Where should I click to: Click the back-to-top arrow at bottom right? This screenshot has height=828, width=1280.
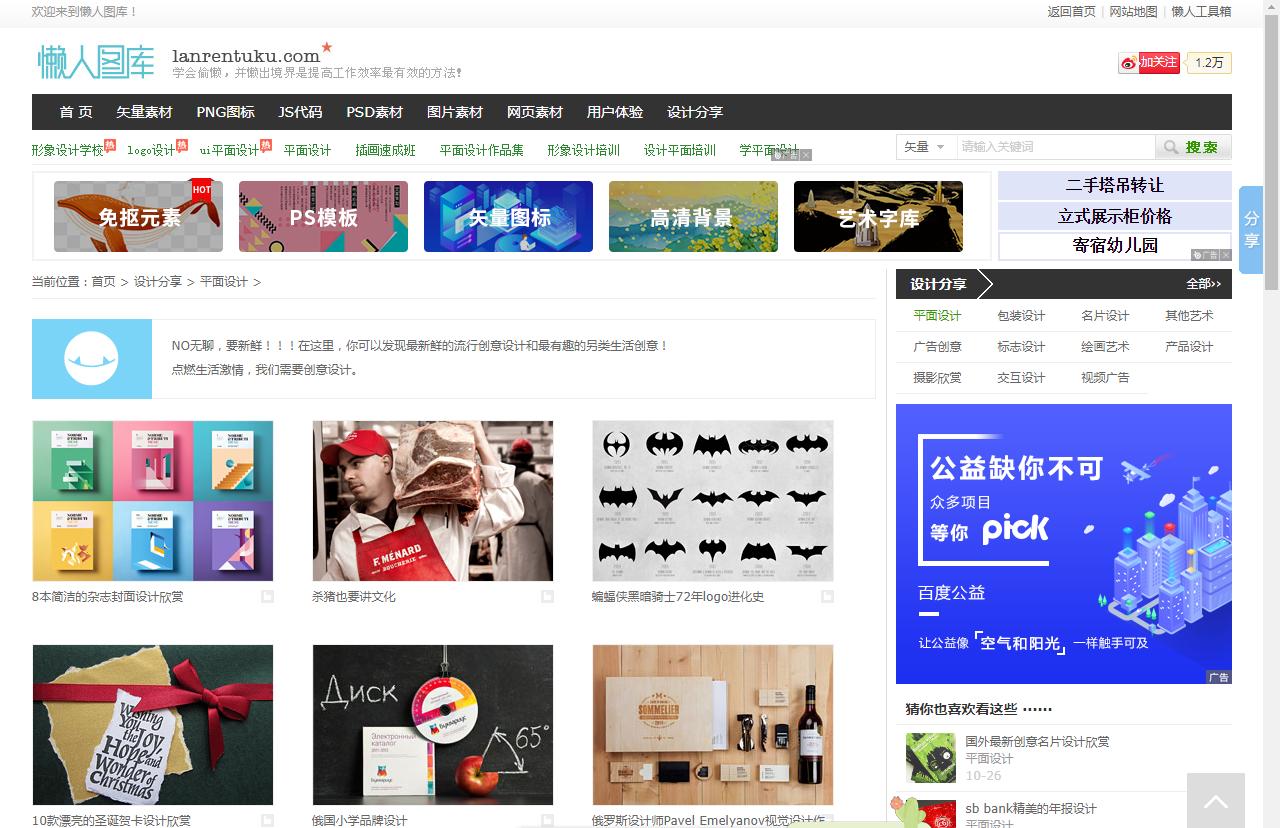(1216, 801)
